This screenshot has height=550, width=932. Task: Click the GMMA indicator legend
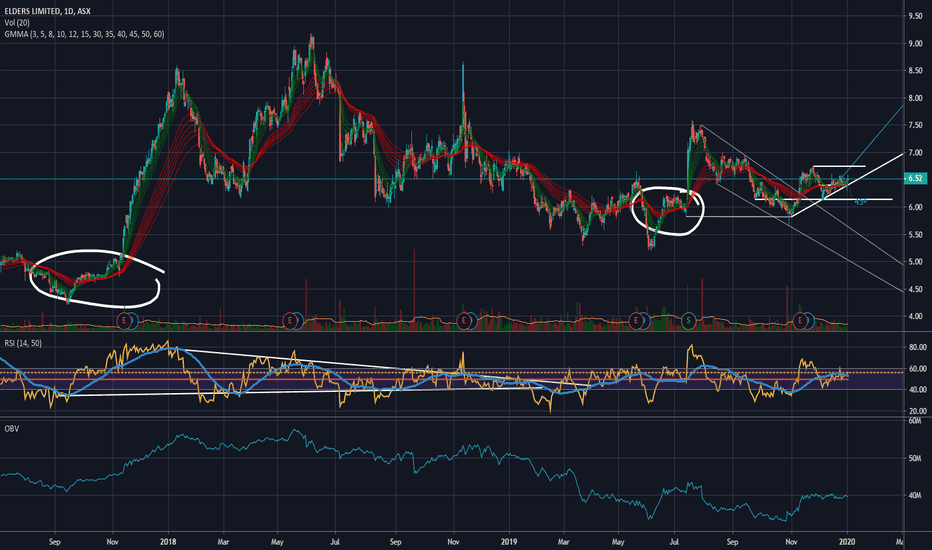84,34
